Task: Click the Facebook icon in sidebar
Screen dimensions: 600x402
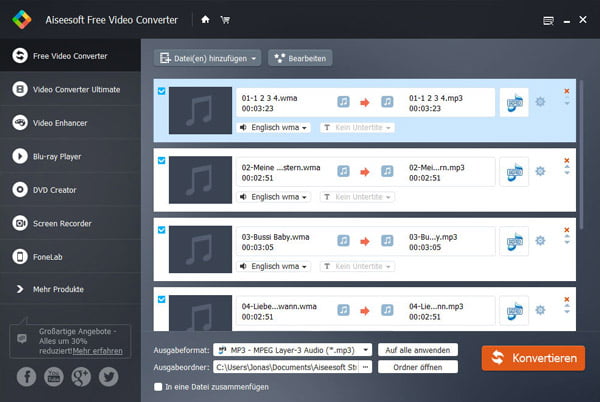Action: point(26,377)
